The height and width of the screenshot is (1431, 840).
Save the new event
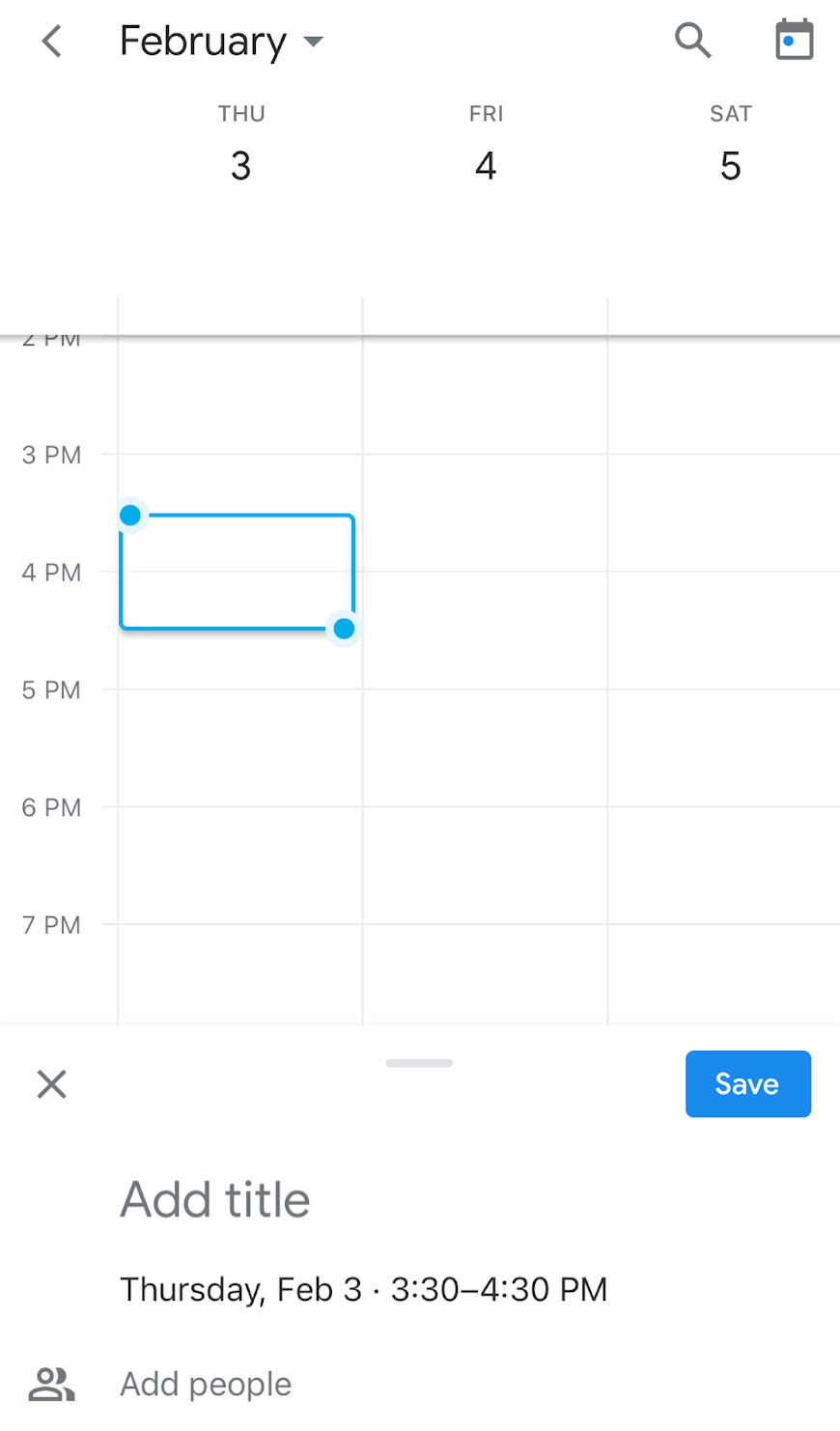pyautogui.click(x=747, y=1083)
